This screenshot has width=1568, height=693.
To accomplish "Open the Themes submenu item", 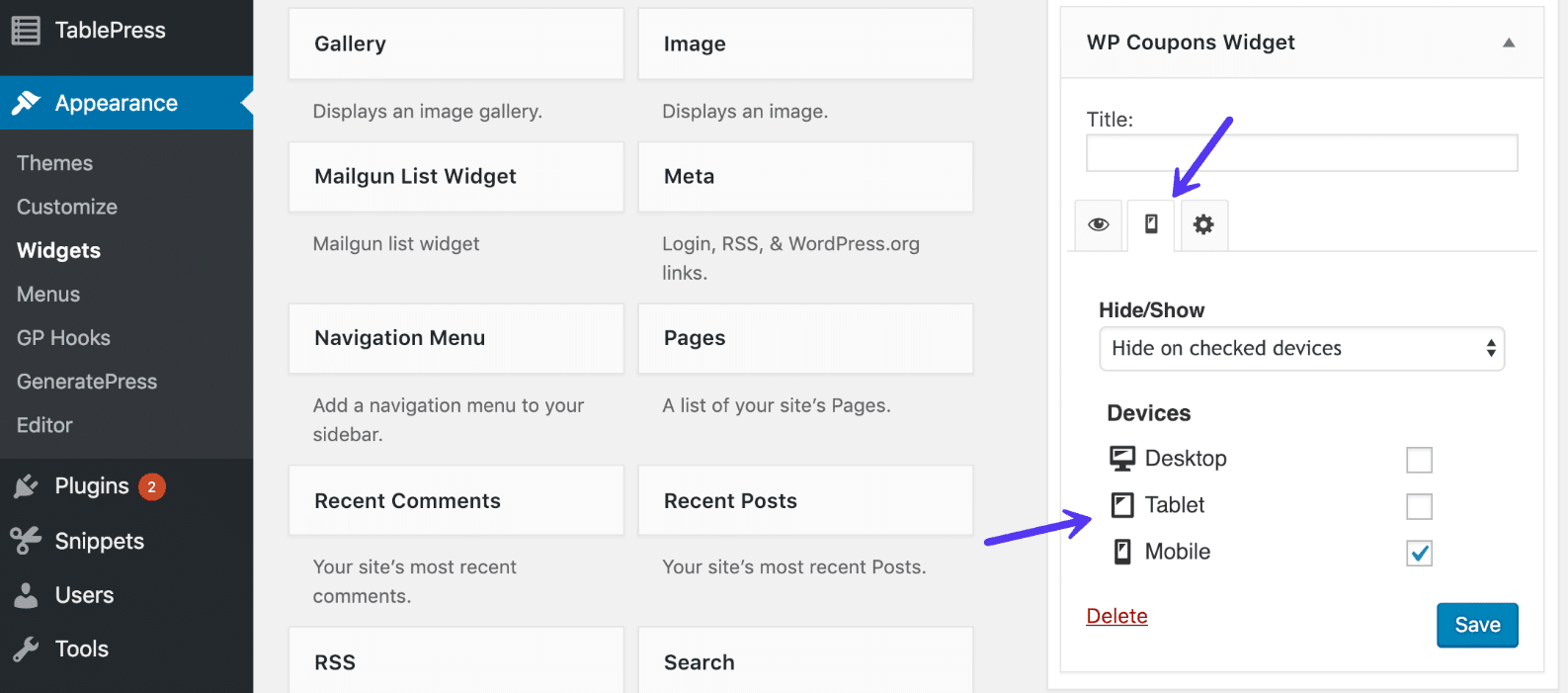I will pos(55,163).
